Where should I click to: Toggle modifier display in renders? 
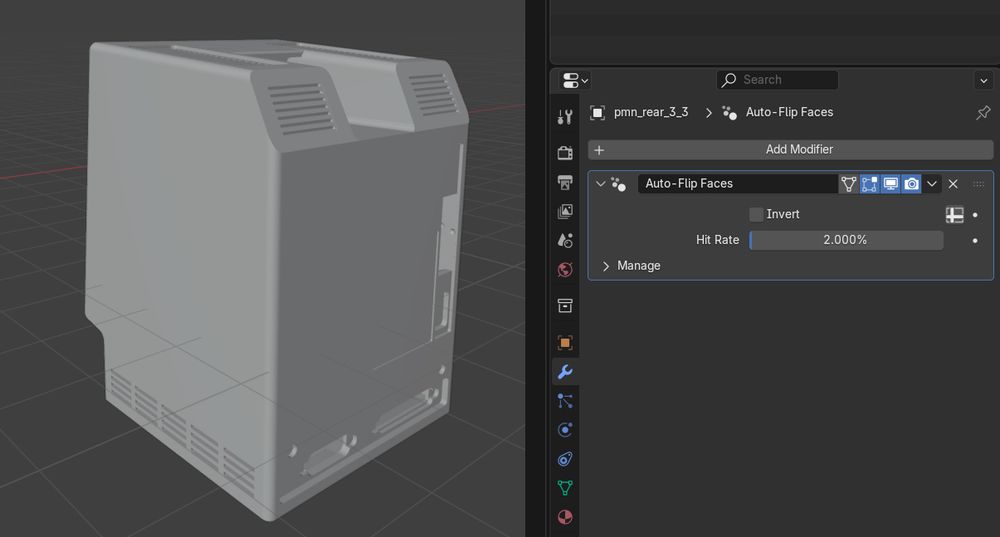[x=911, y=184]
